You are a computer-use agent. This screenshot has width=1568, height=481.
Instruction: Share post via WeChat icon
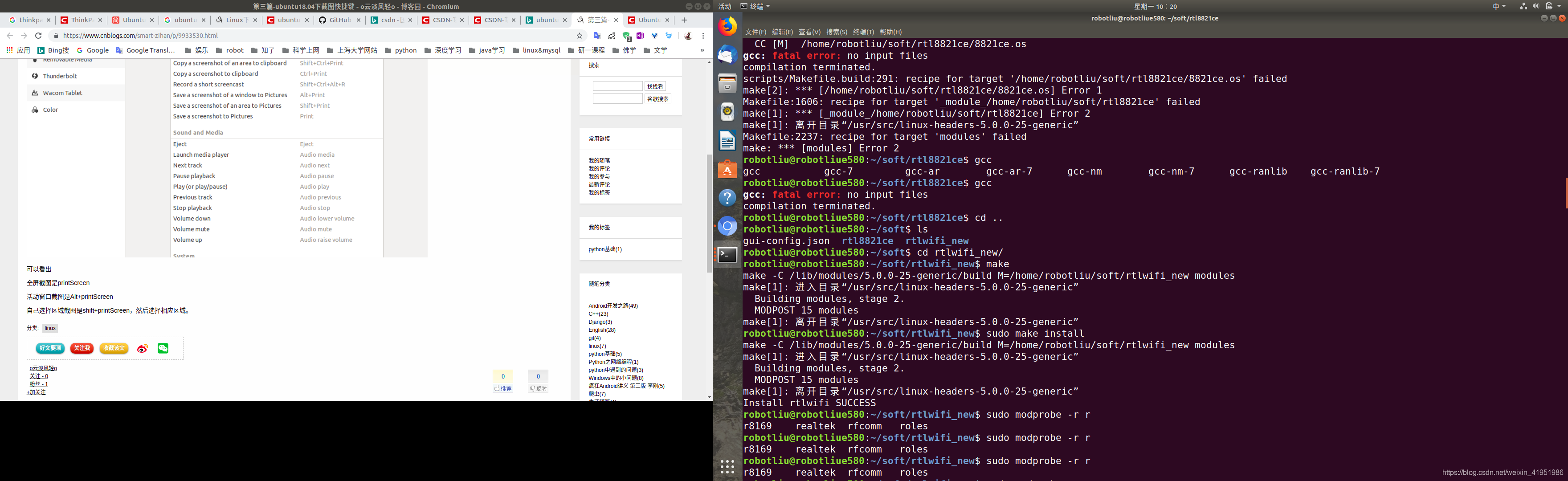[x=163, y=348]
